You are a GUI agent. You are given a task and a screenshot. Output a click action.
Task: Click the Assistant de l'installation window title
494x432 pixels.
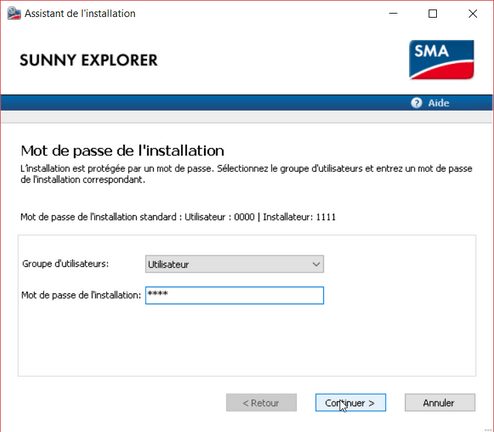click(x=80, y=14)
